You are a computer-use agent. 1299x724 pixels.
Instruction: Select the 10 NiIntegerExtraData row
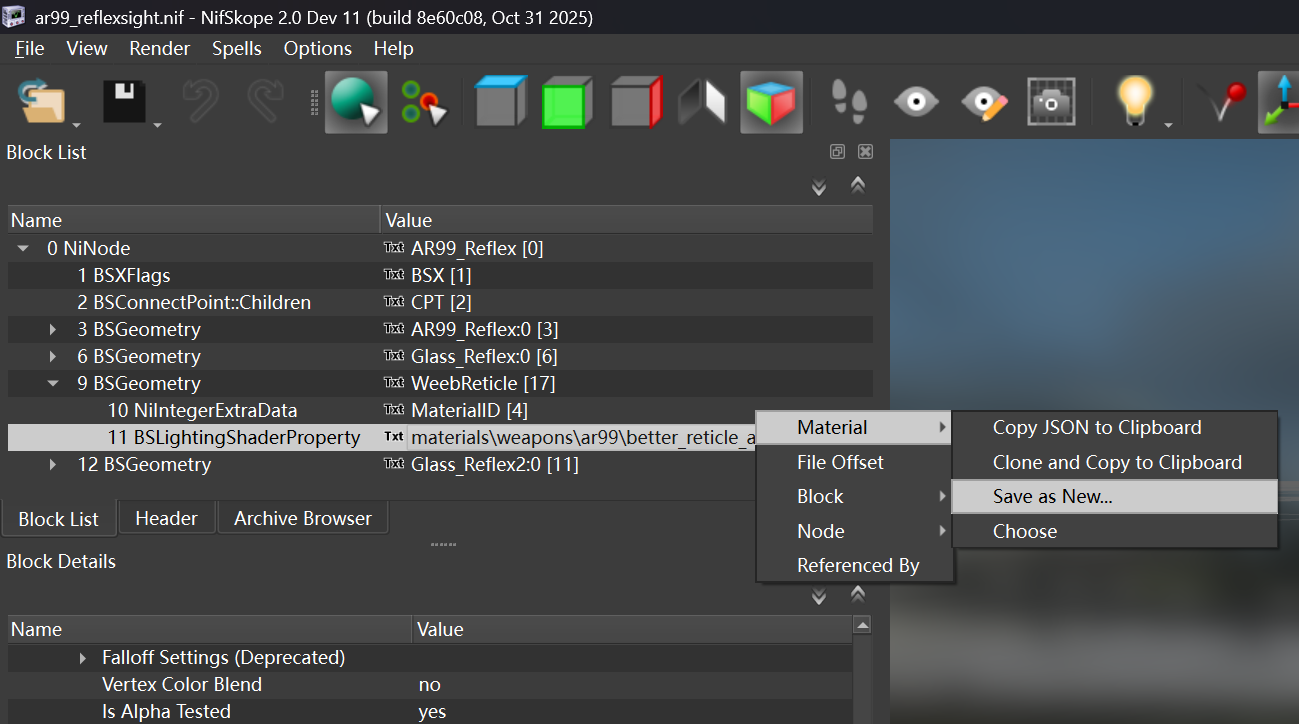(440, 410)
